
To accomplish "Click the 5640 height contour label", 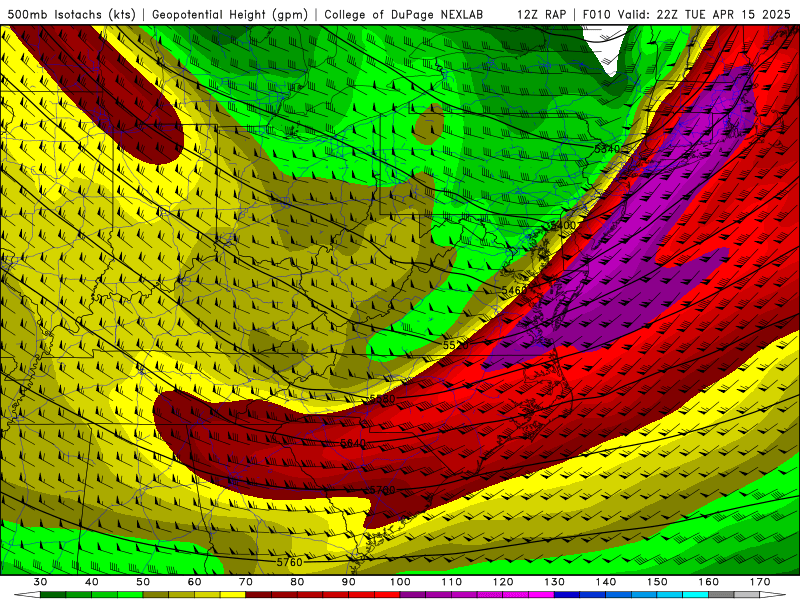I will coord(353,443).
